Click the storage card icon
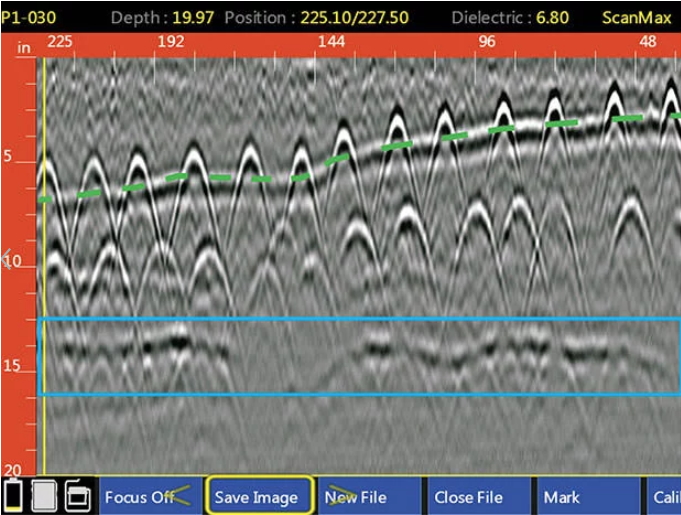This screenshot has width=681, height=515. [44, 495]
